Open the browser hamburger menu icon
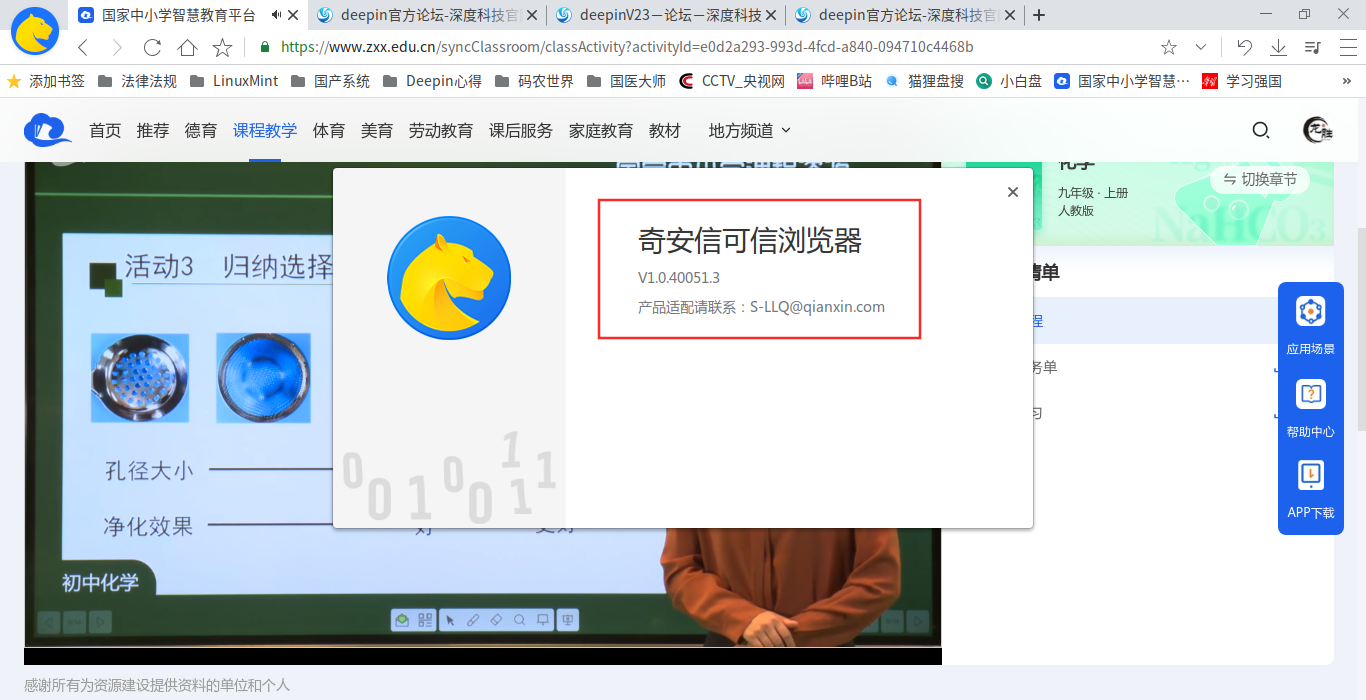The height and width of the screenshot is (700, 1366). [x=1348, y=46]
